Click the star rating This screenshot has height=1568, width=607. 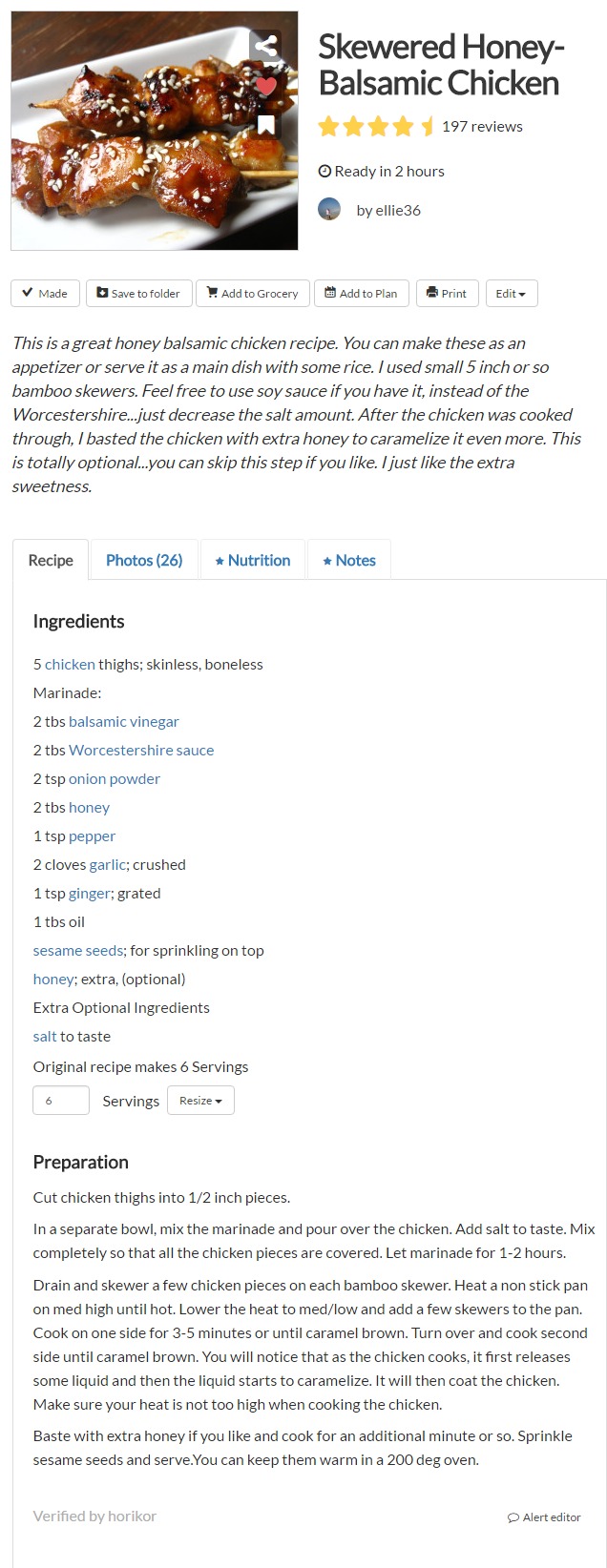(x=376, y=127)
